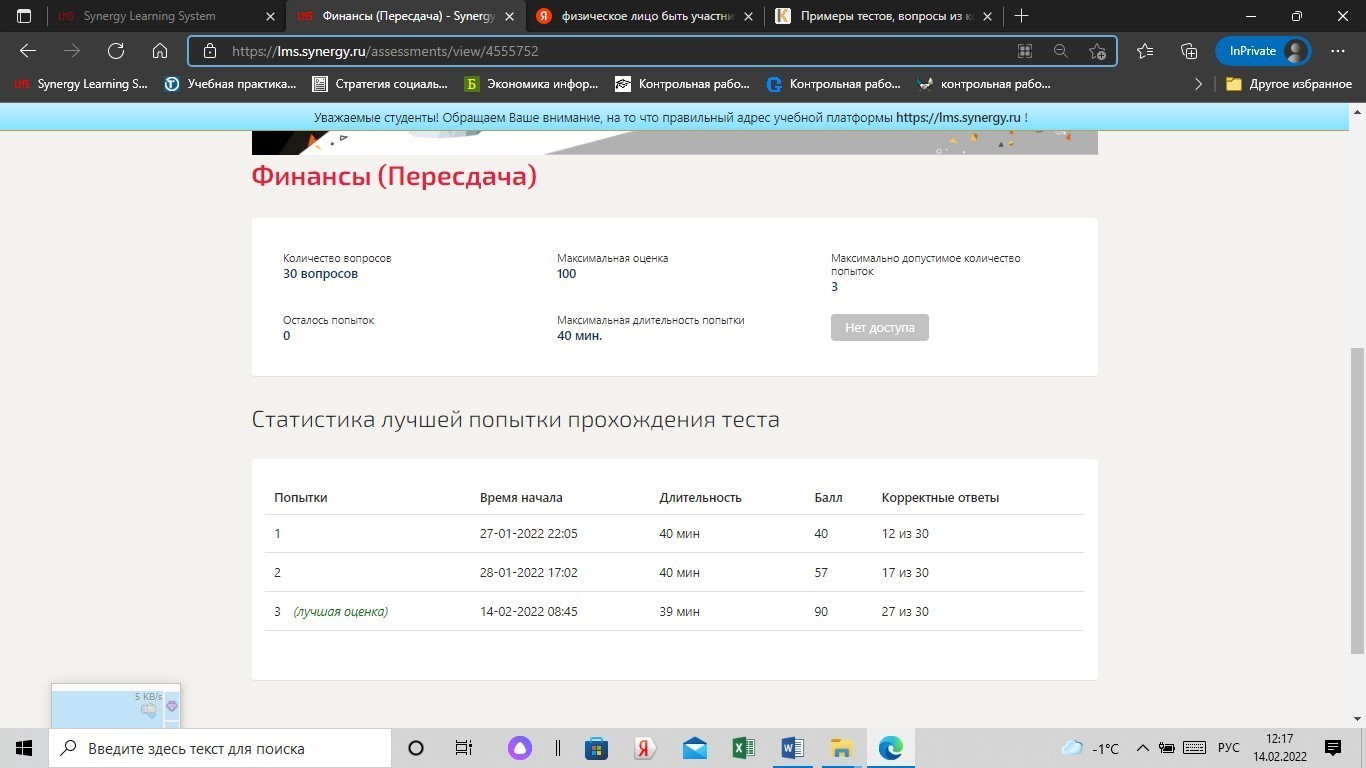Open Word from the taskbar
The width and height of the screenshot is (1366, 768).
point(792,748)
